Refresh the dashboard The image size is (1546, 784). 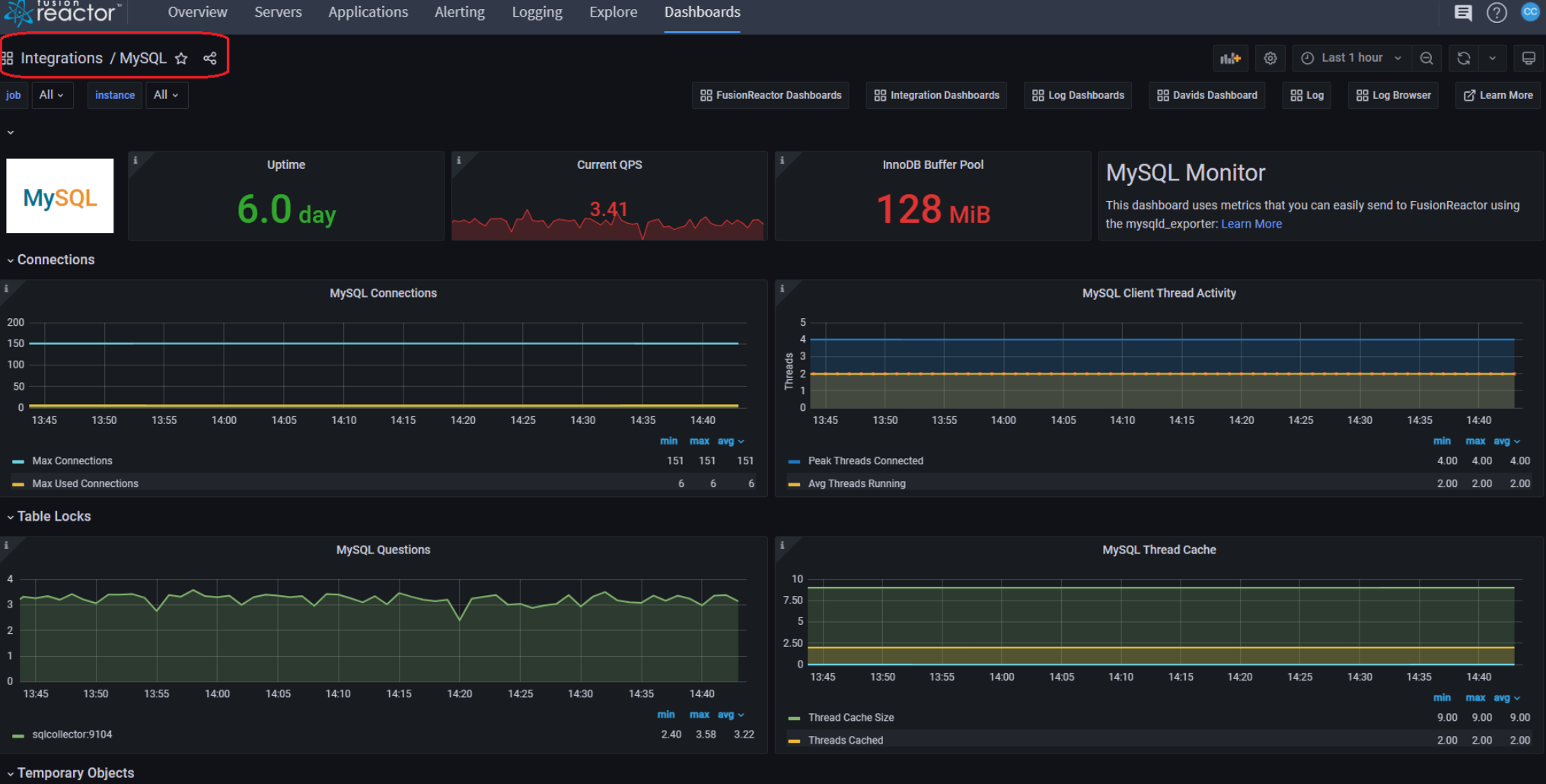[x=1464, y=58]
